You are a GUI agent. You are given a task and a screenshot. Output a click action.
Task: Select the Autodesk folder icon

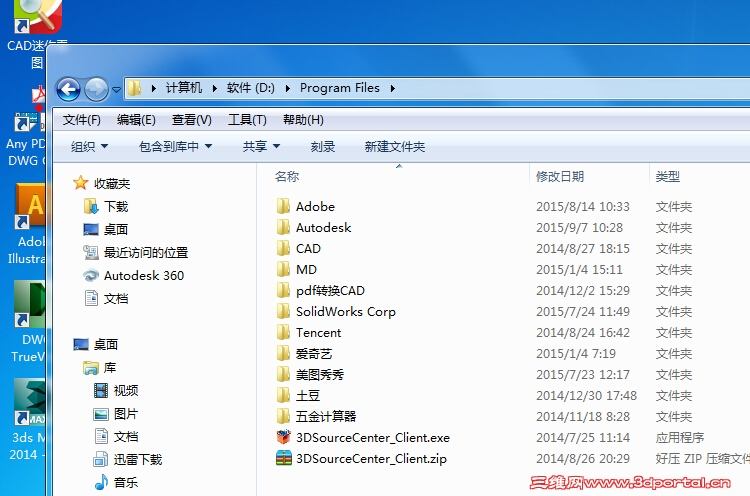click(x=283, y=227)
